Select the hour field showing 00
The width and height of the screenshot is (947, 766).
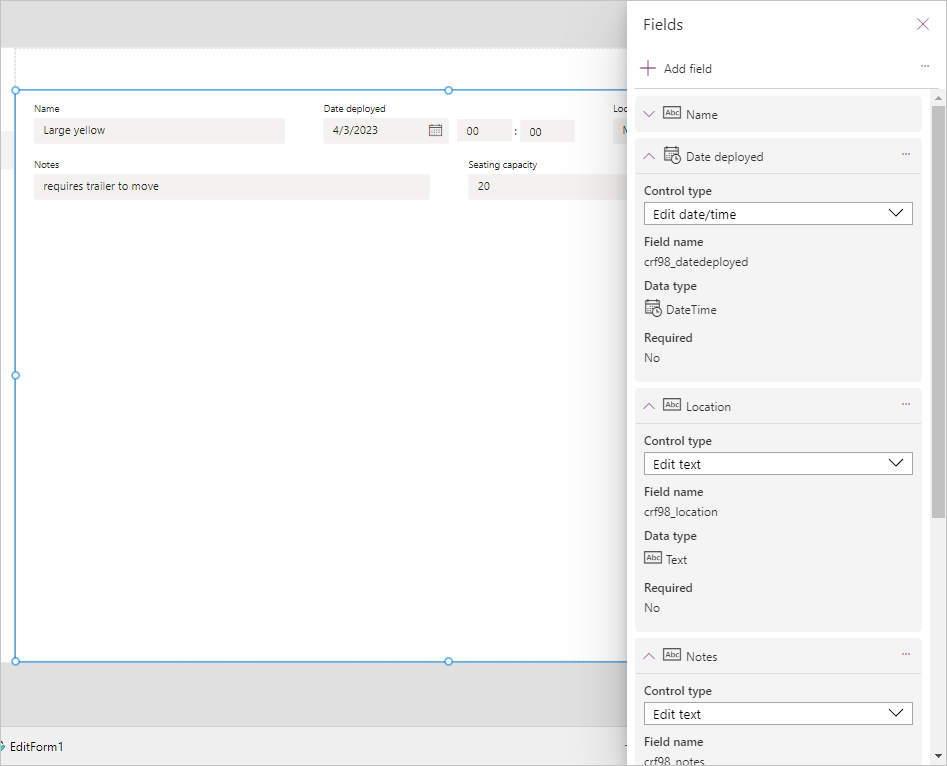click(484, 130)
